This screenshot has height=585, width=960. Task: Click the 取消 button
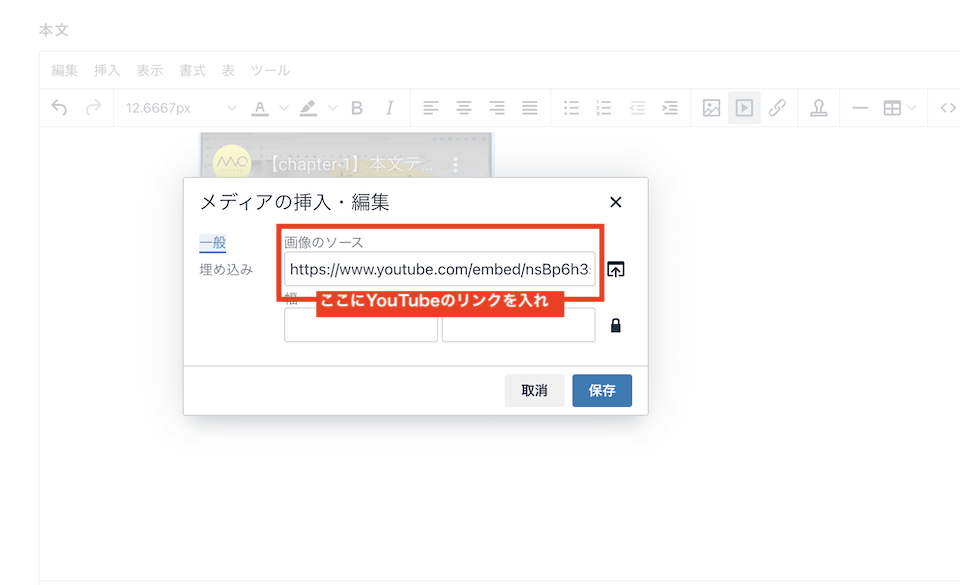(534, 391)
